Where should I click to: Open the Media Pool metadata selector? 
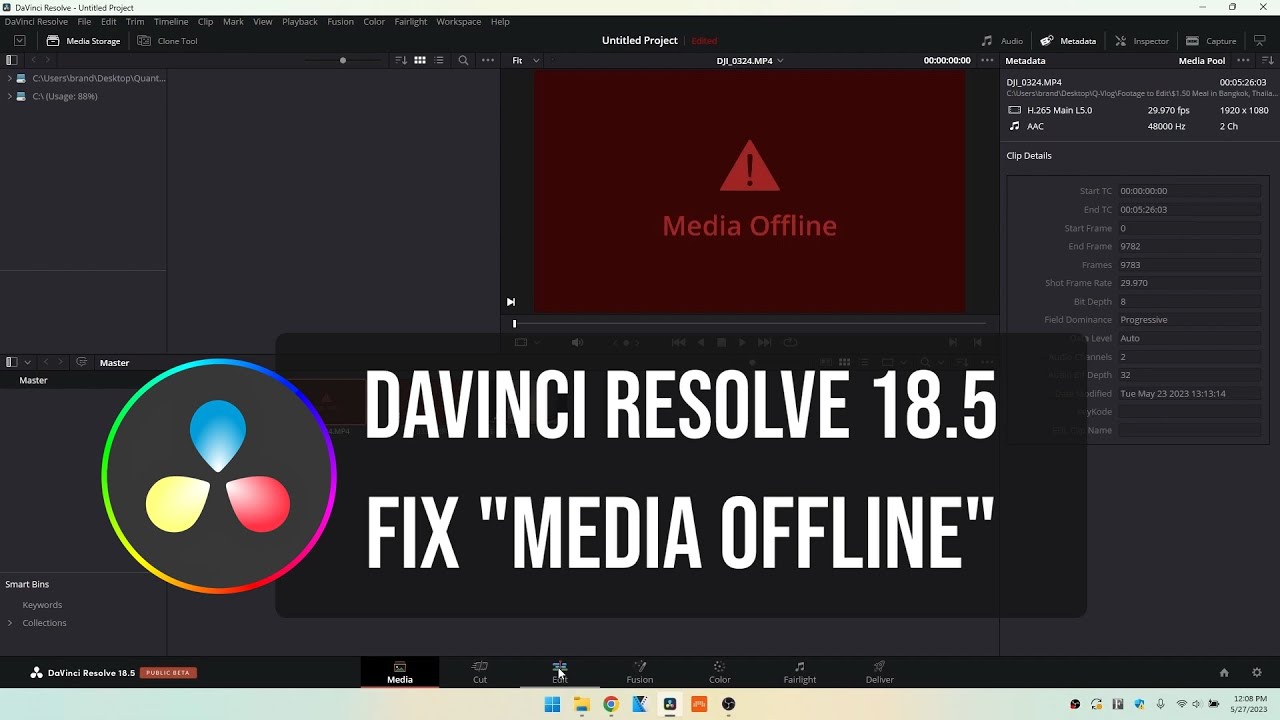click(1201, 60)
